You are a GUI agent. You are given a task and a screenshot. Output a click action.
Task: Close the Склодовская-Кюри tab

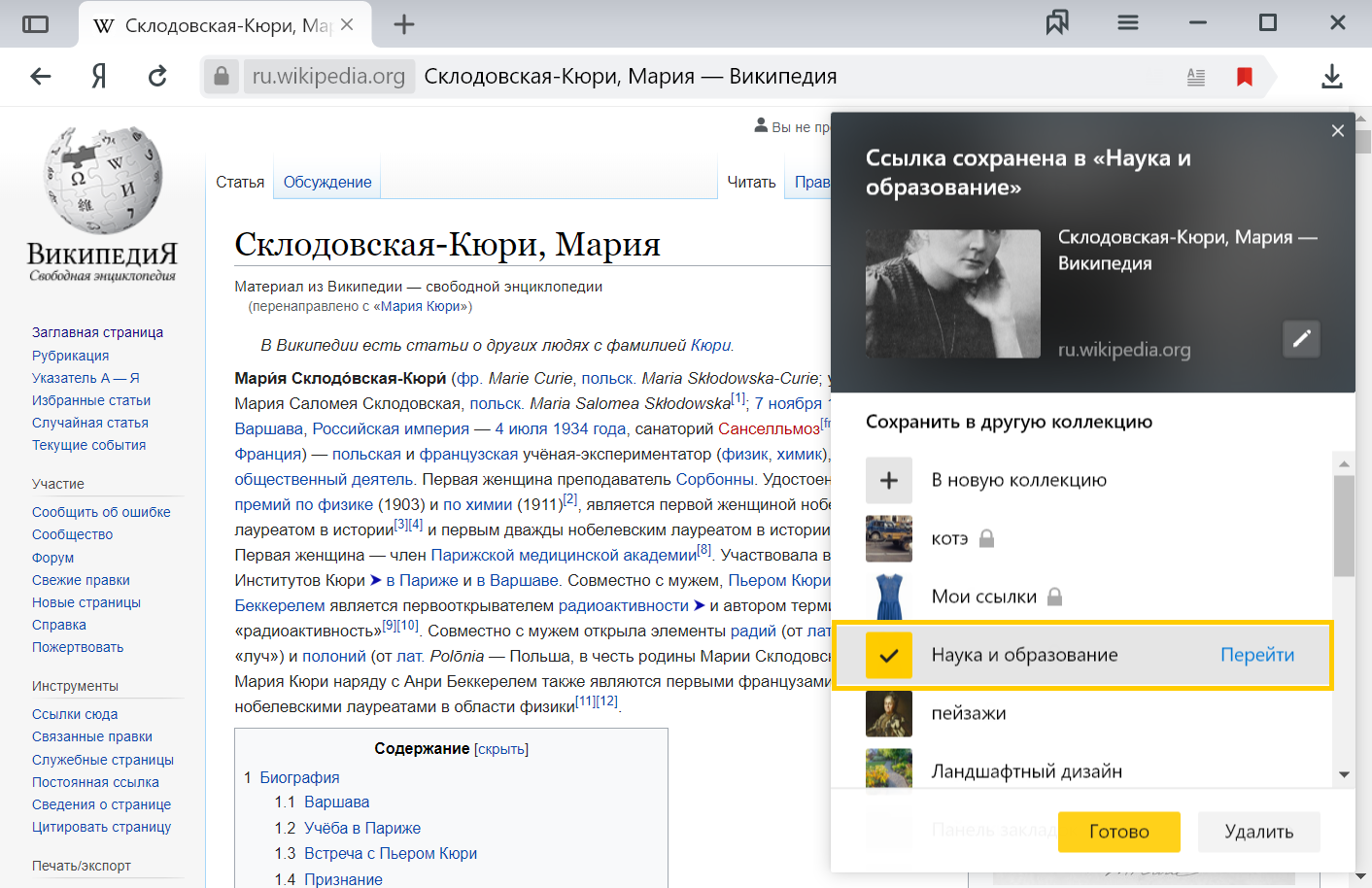coord(347,24)
